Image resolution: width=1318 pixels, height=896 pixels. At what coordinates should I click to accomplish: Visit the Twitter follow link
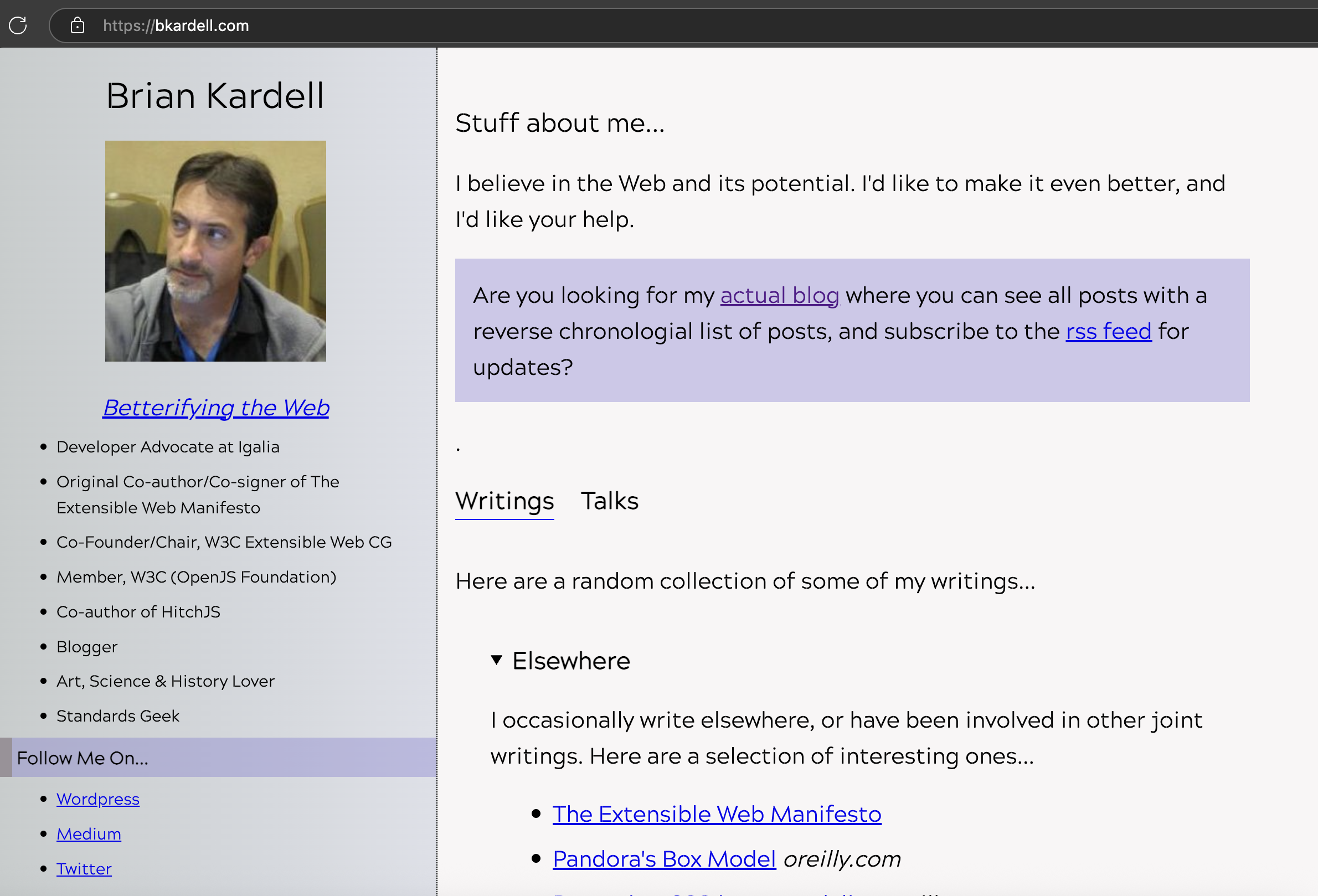(x=84, y=869)
